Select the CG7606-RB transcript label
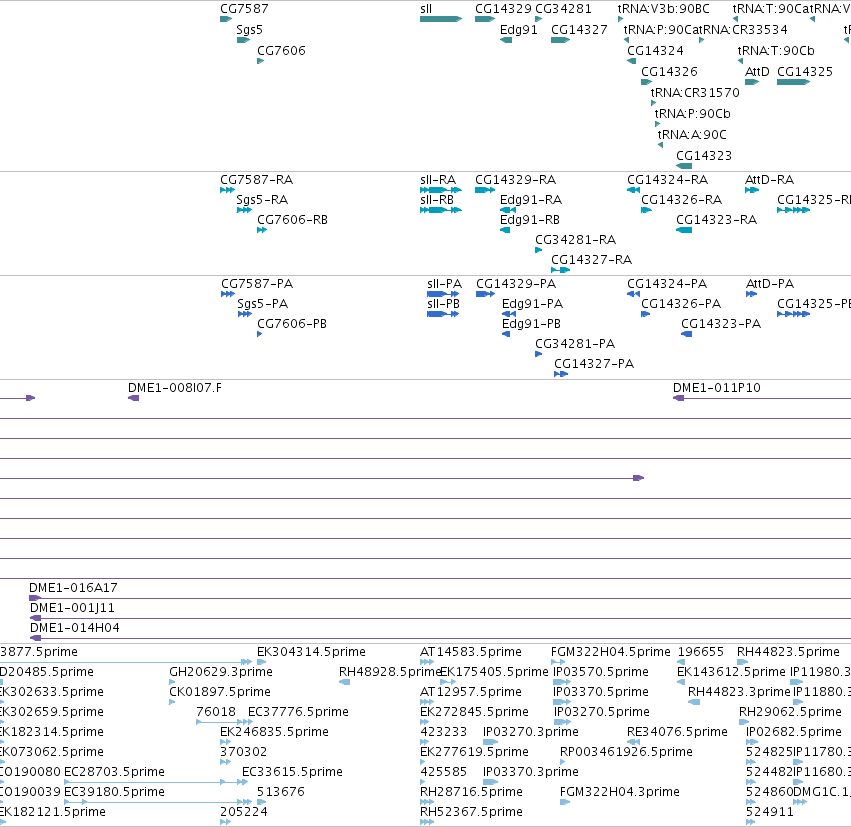 click(x=292, y=220)
